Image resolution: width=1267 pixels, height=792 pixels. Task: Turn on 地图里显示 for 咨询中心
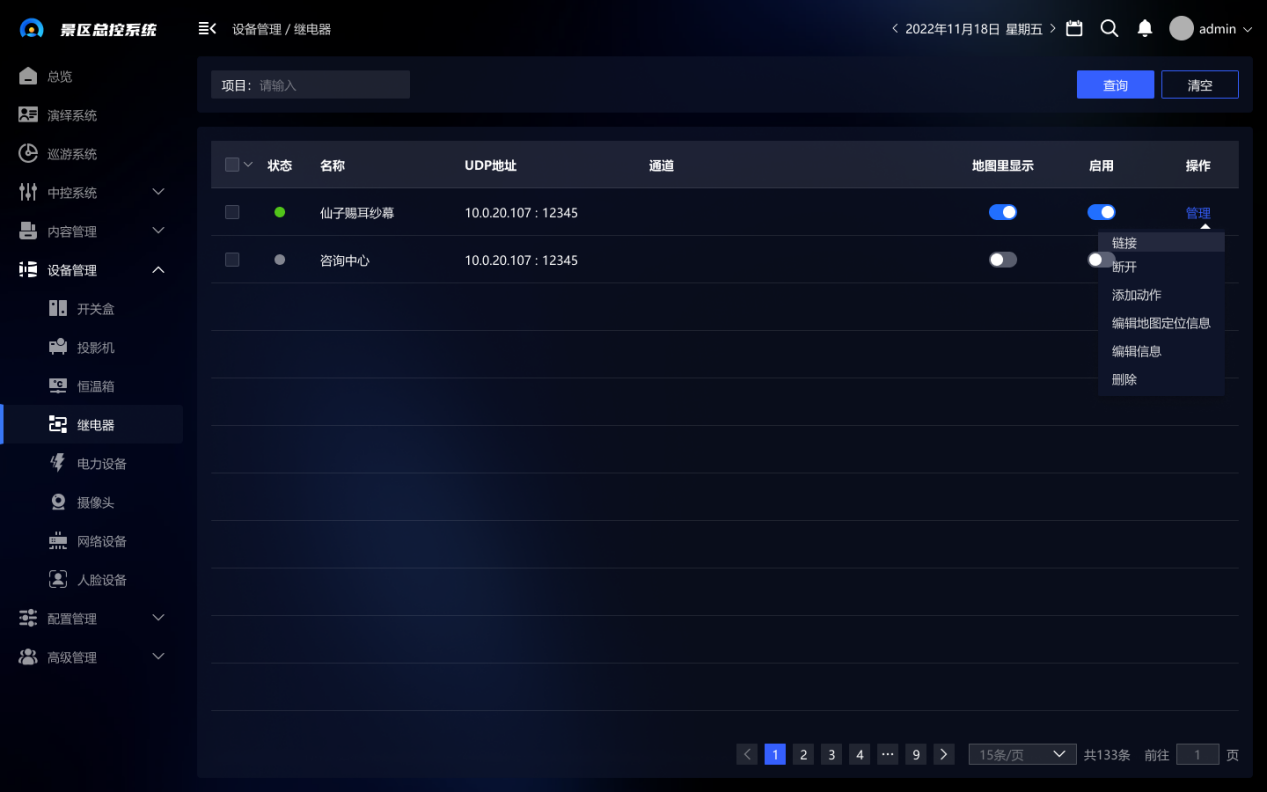(1002, 260)
